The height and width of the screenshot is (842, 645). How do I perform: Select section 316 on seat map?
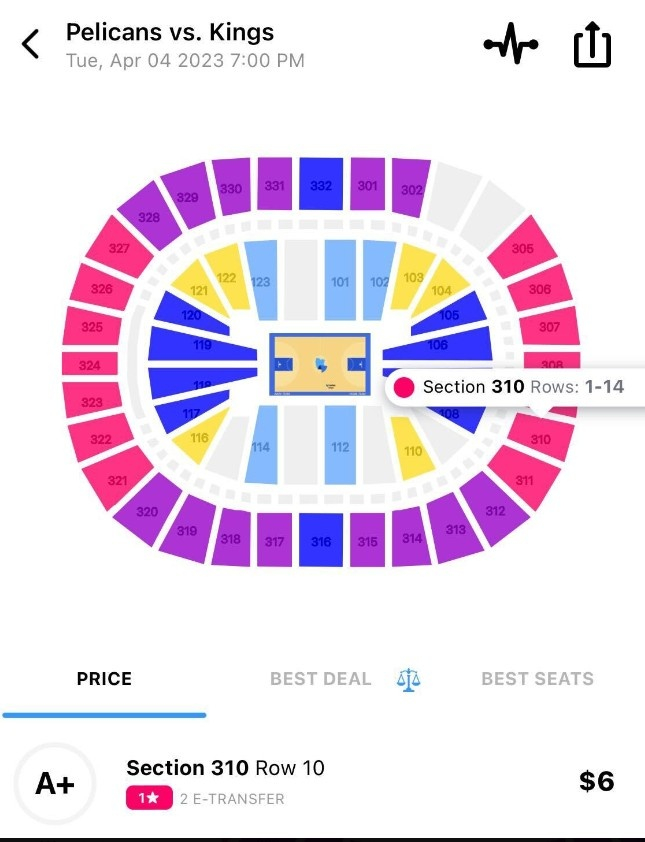pos(321,541)
